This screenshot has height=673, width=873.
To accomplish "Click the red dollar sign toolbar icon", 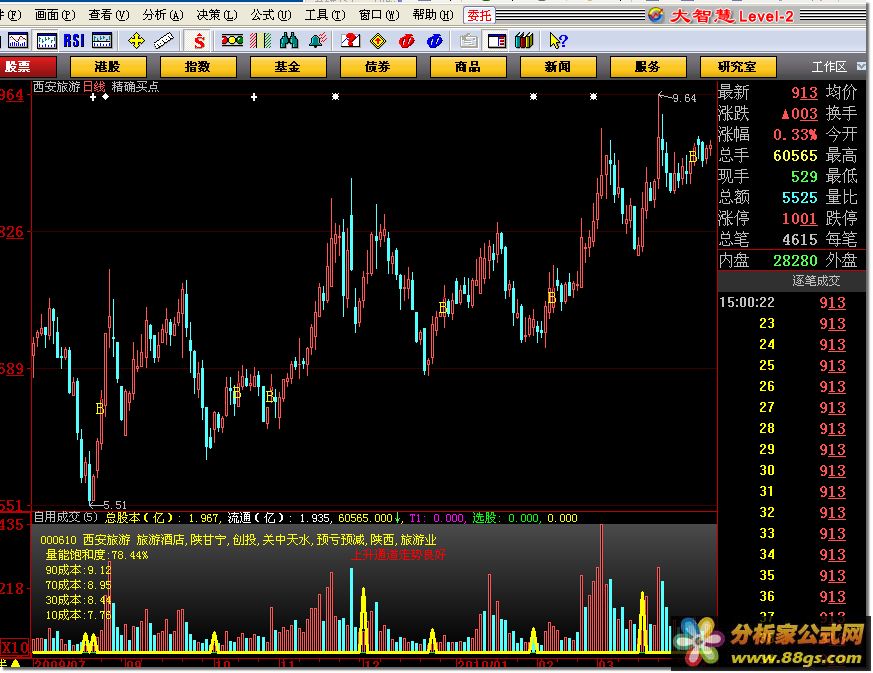I will click(x=200, y=41).
